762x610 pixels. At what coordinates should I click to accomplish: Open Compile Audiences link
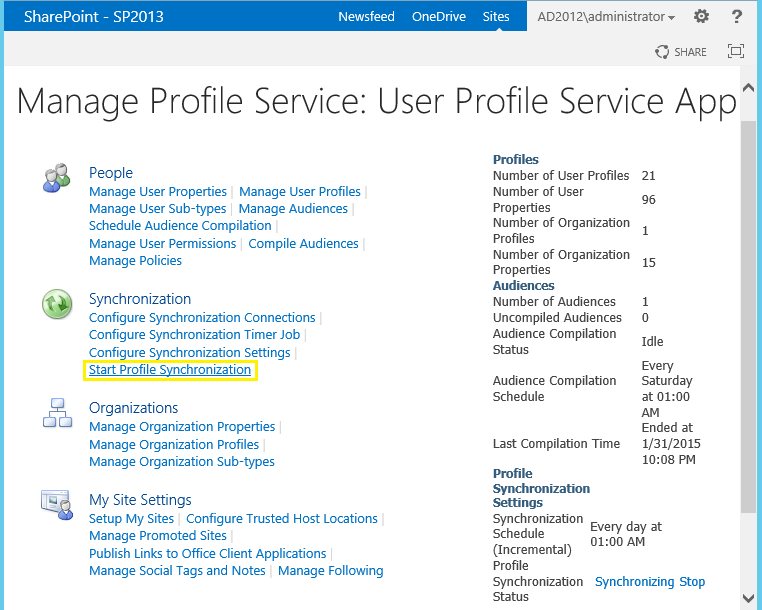point(303,244)
